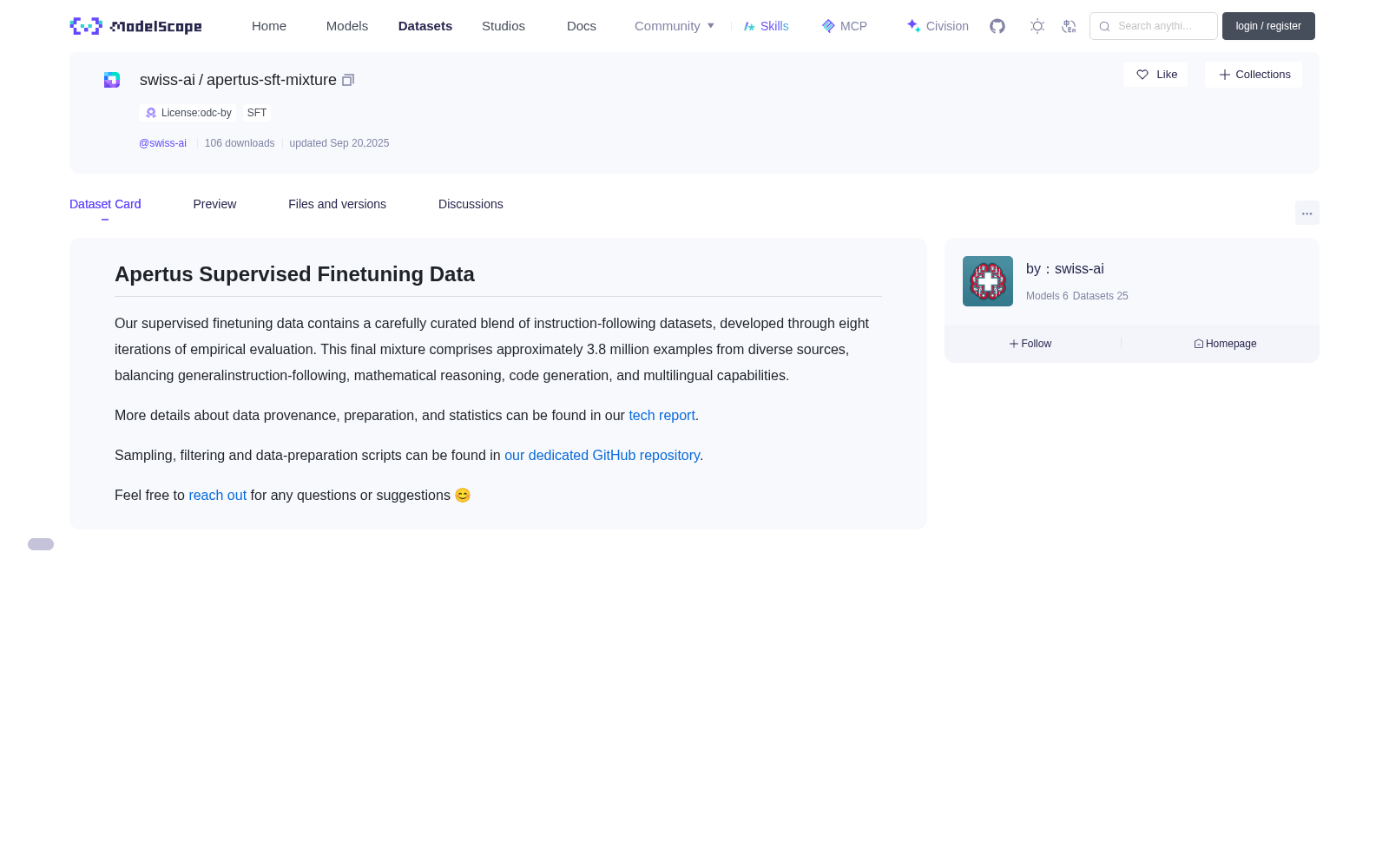Copy dataset name with the copy icon

pos(348,80)
